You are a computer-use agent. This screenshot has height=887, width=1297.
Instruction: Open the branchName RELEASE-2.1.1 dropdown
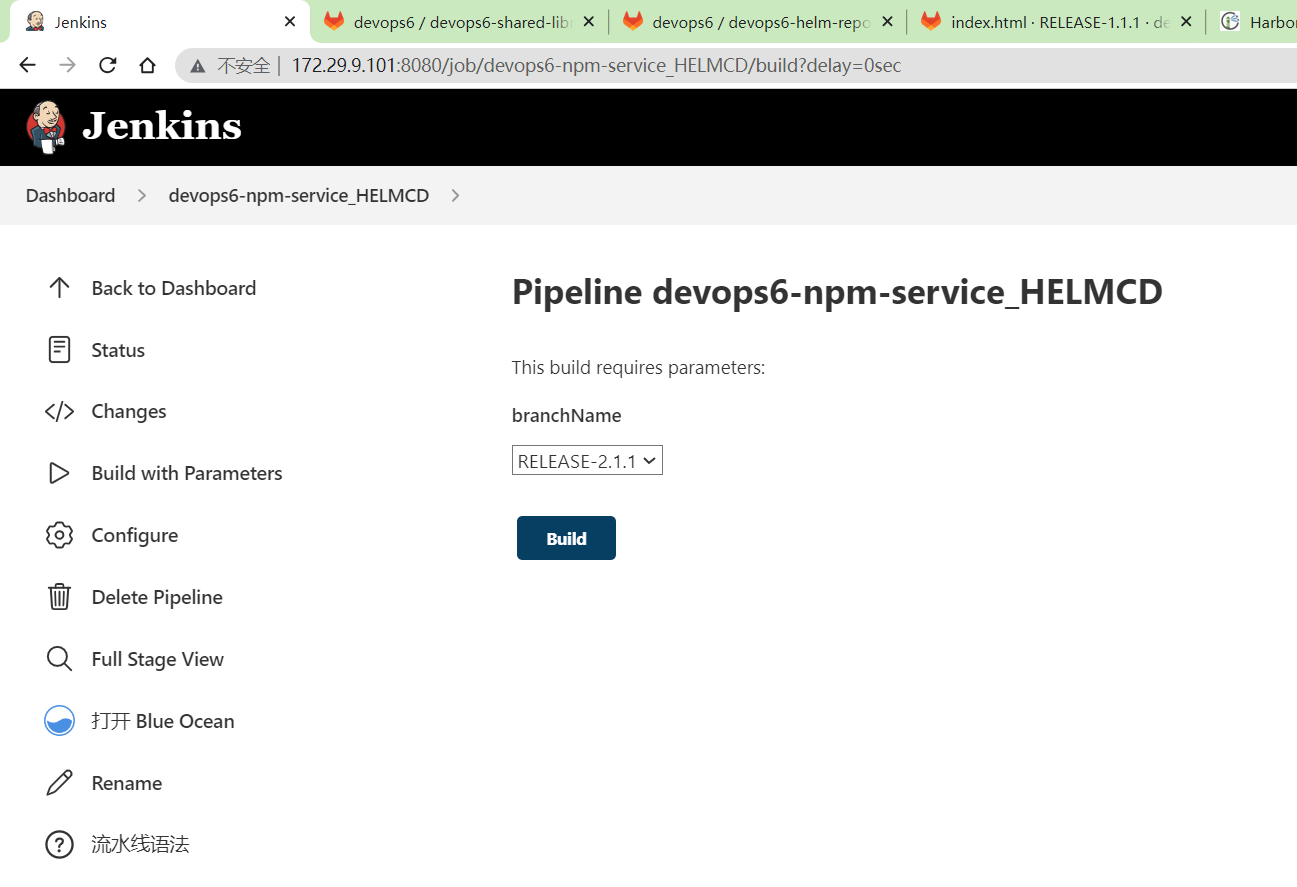pos(587,461)
